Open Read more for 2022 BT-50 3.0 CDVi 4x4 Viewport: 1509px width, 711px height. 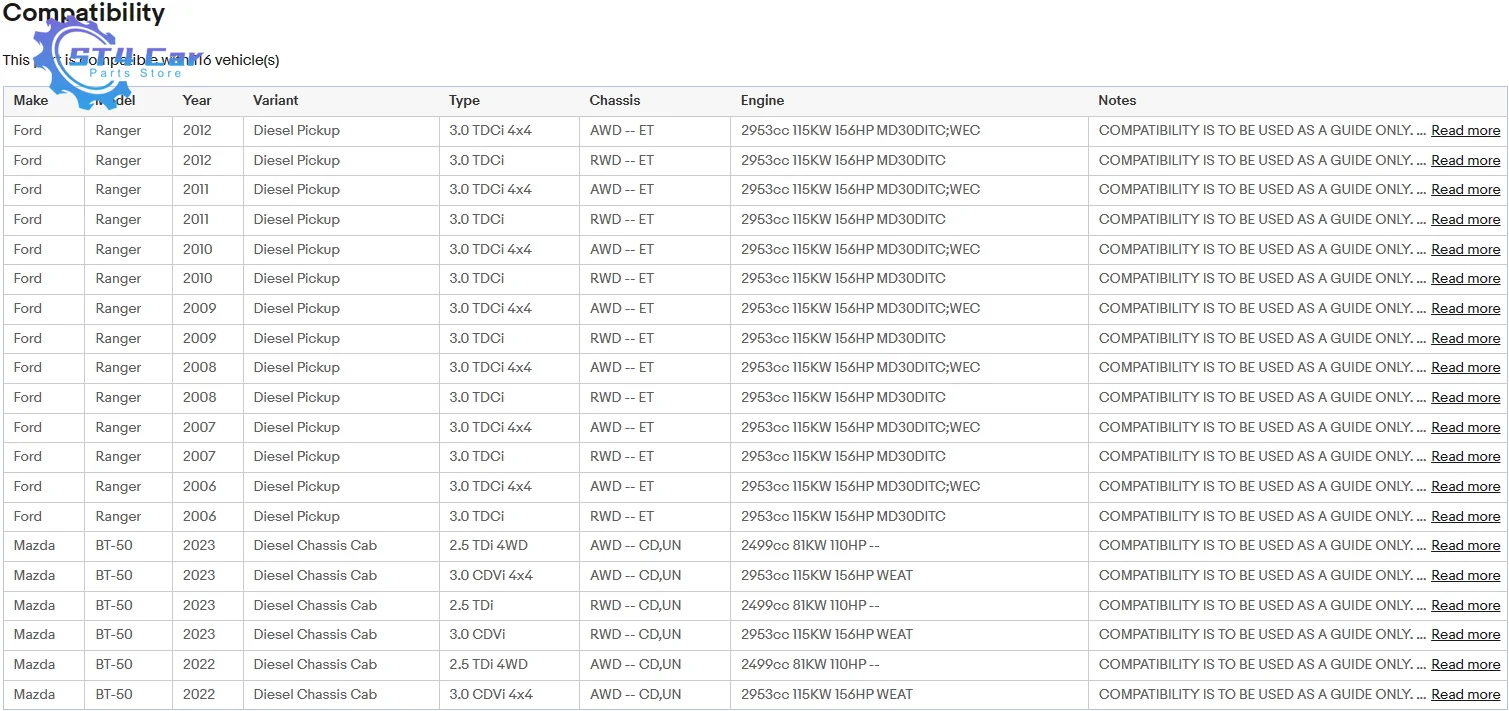1465,694
